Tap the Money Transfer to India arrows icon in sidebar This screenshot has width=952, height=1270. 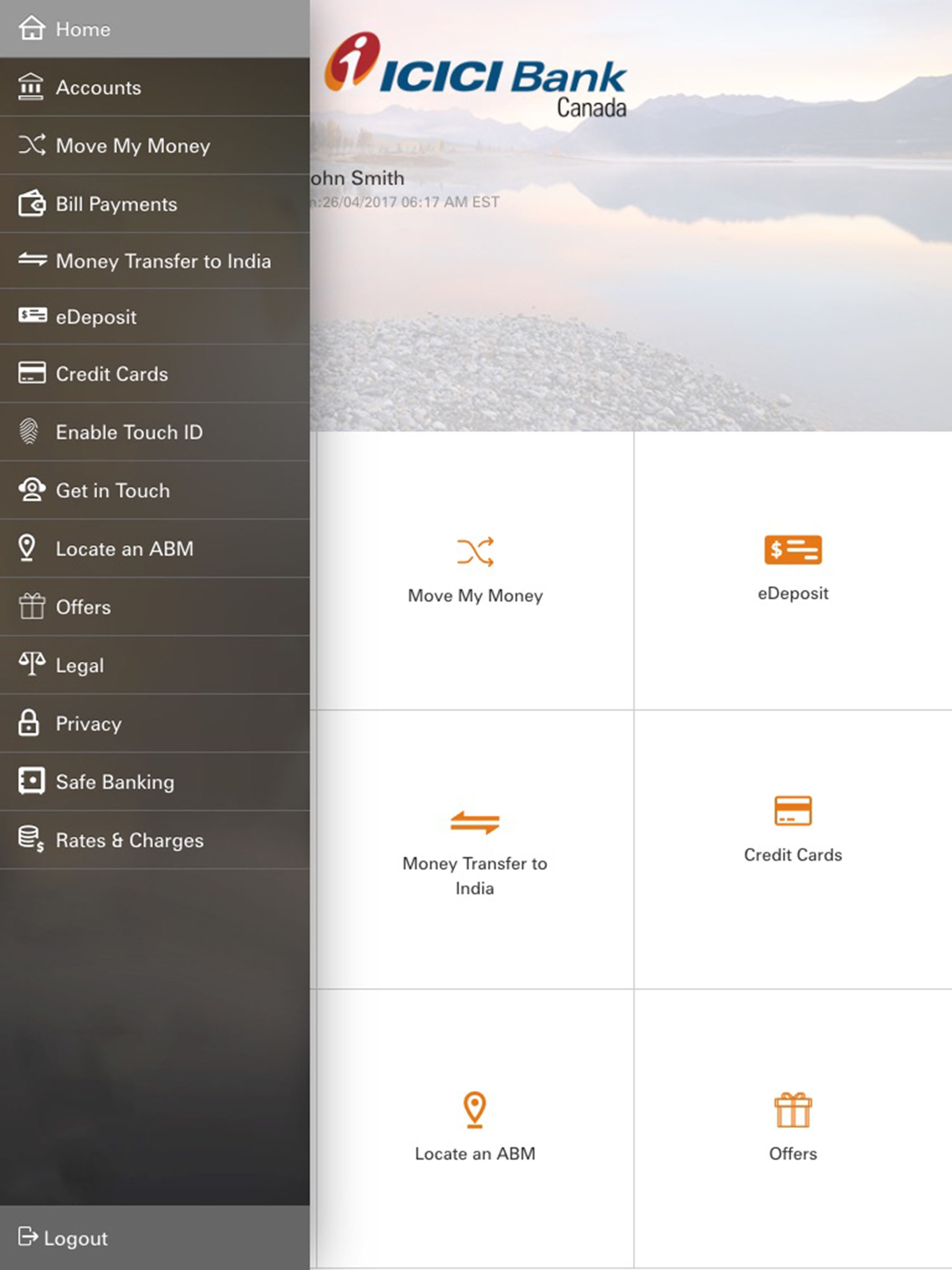[32, 260]
